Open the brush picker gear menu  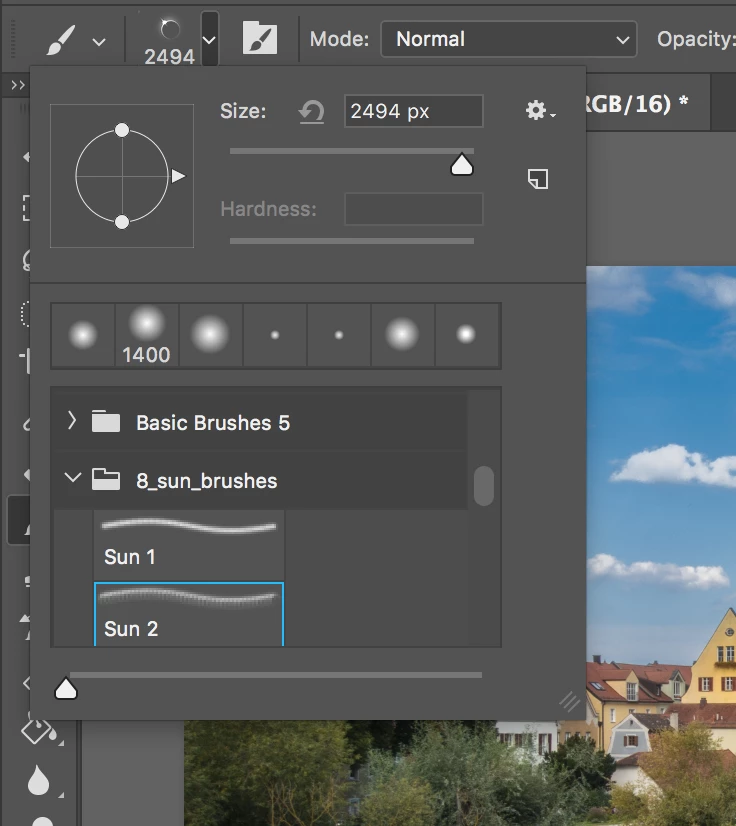540,110
